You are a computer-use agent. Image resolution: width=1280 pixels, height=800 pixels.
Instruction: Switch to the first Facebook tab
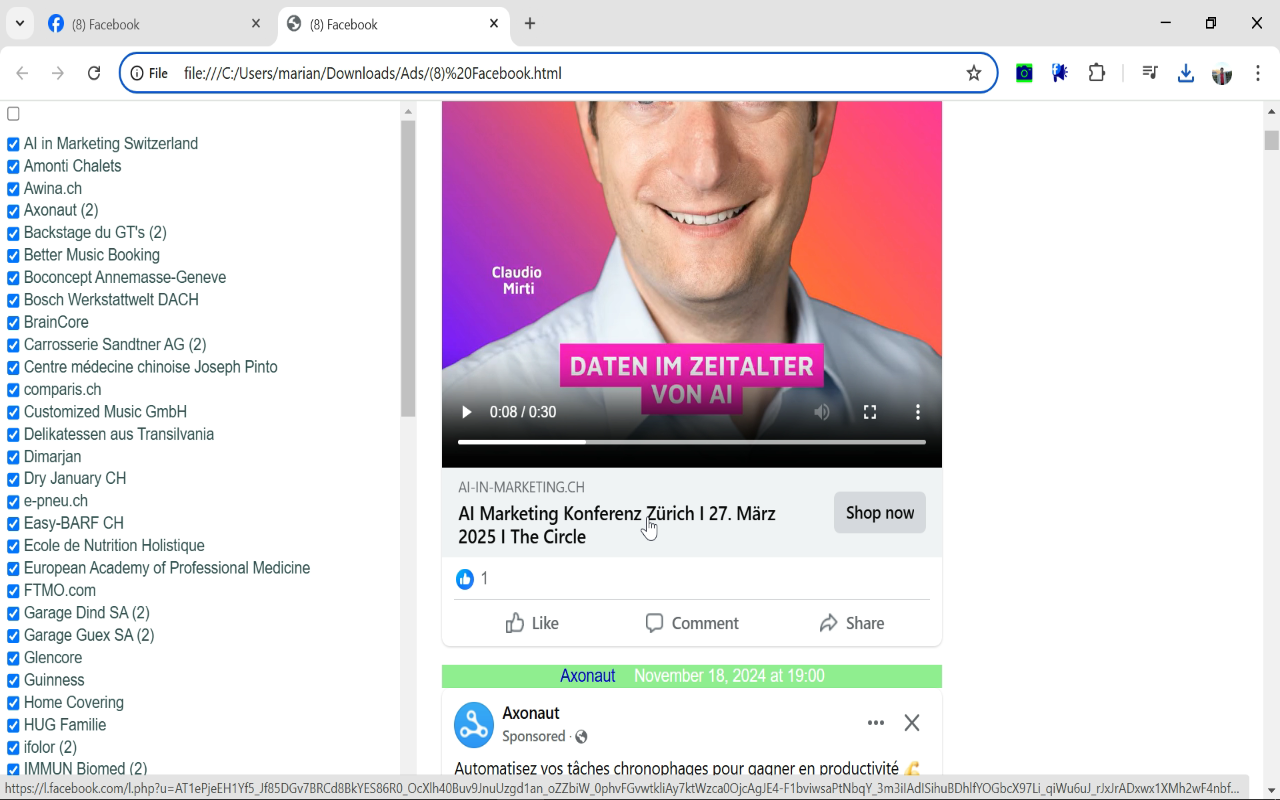coord(155,24)
